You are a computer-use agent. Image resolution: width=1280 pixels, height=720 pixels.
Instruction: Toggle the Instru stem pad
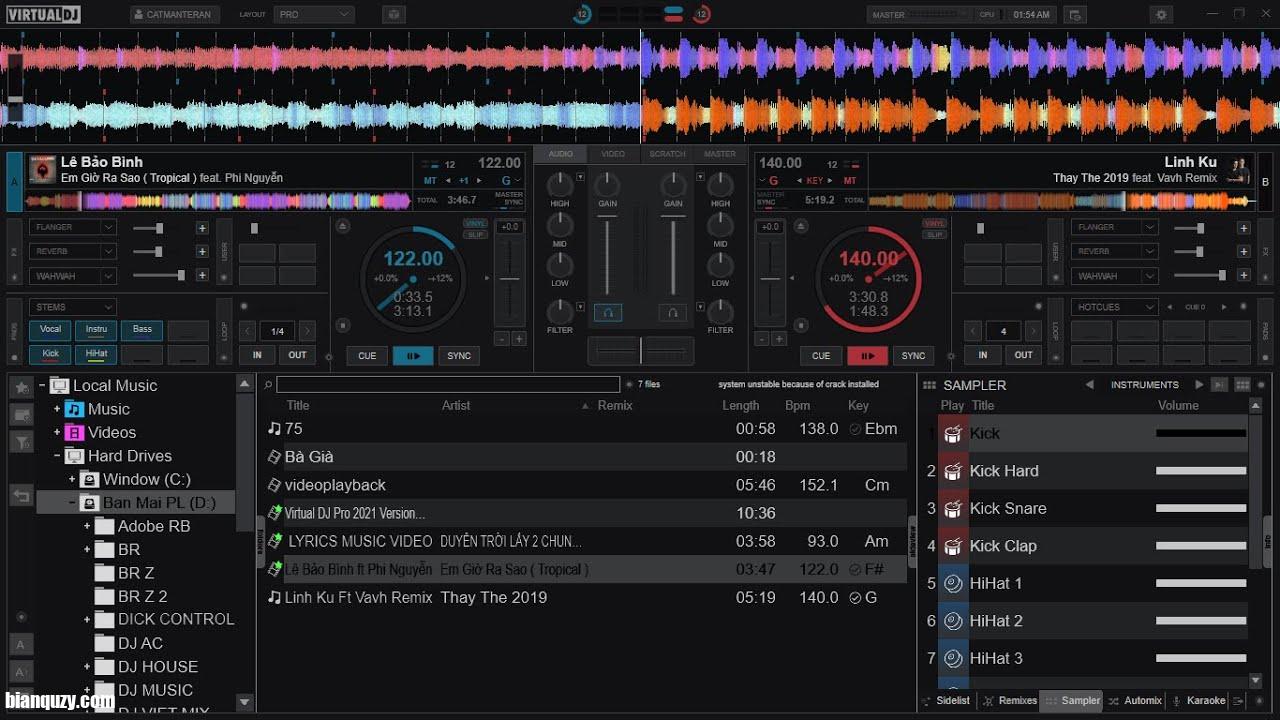[97, 330]
